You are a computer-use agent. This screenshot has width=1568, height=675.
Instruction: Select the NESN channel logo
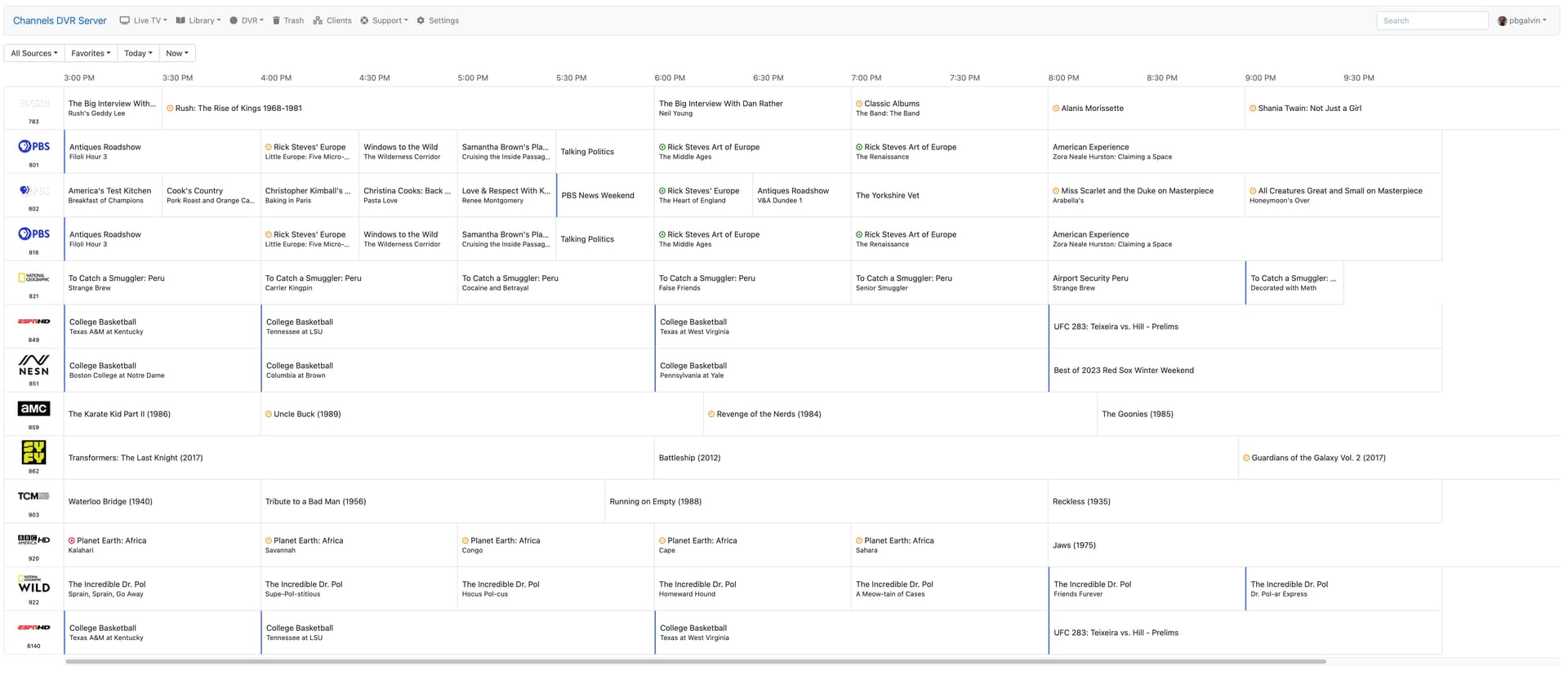(33, 365)
